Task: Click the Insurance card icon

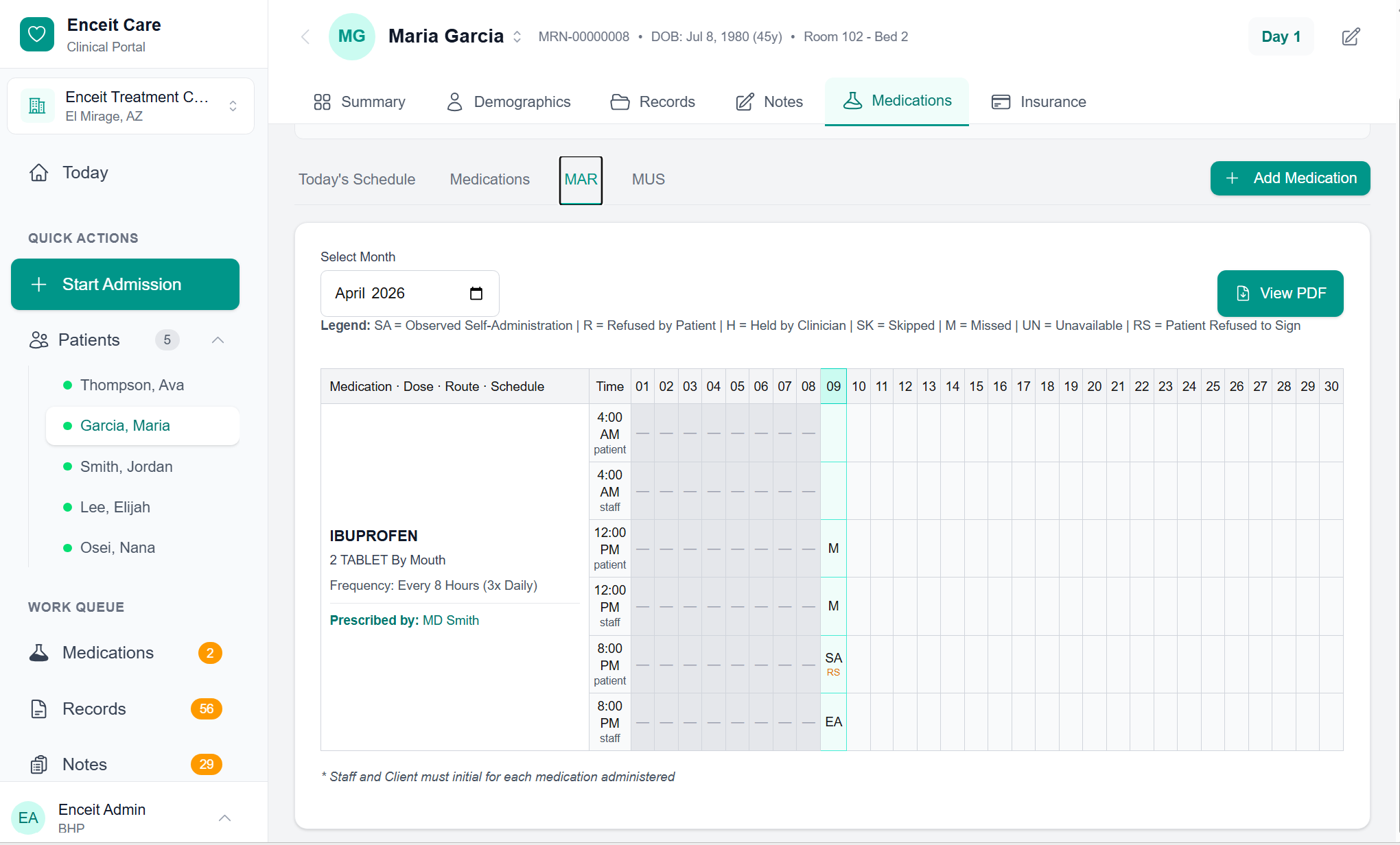Action: tap(1001, 102)
